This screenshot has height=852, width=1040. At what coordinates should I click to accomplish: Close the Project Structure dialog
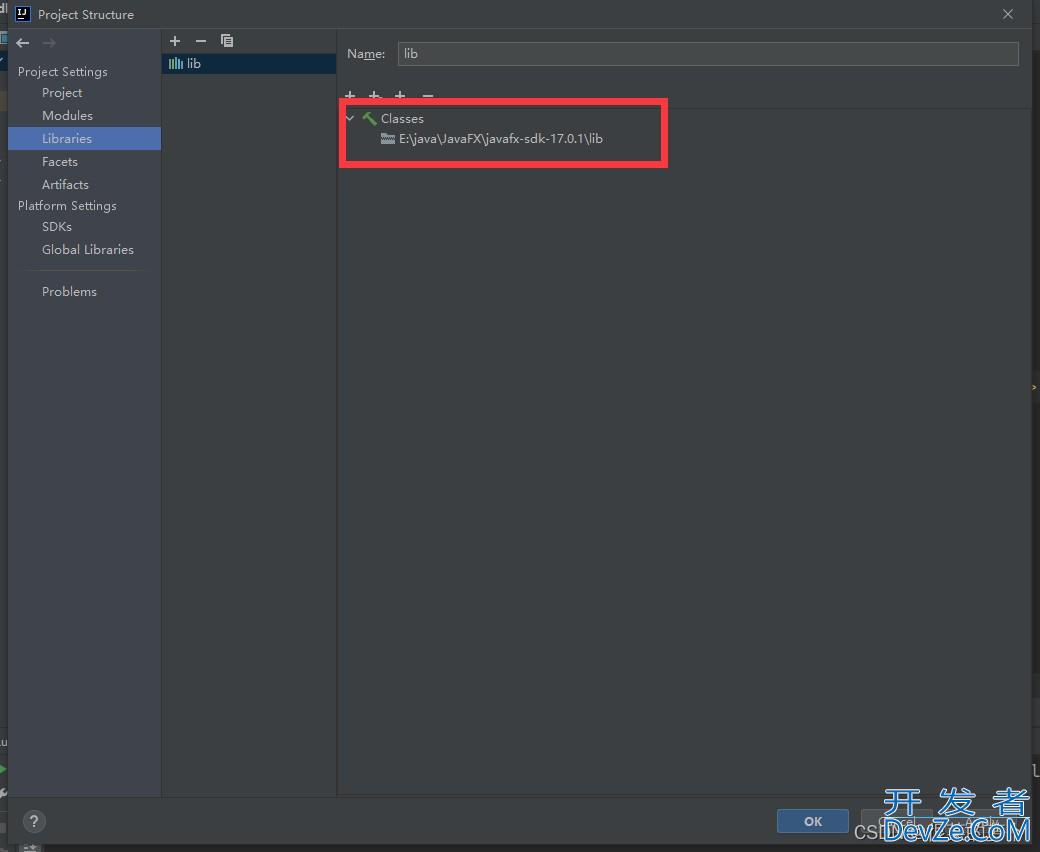1007,14
